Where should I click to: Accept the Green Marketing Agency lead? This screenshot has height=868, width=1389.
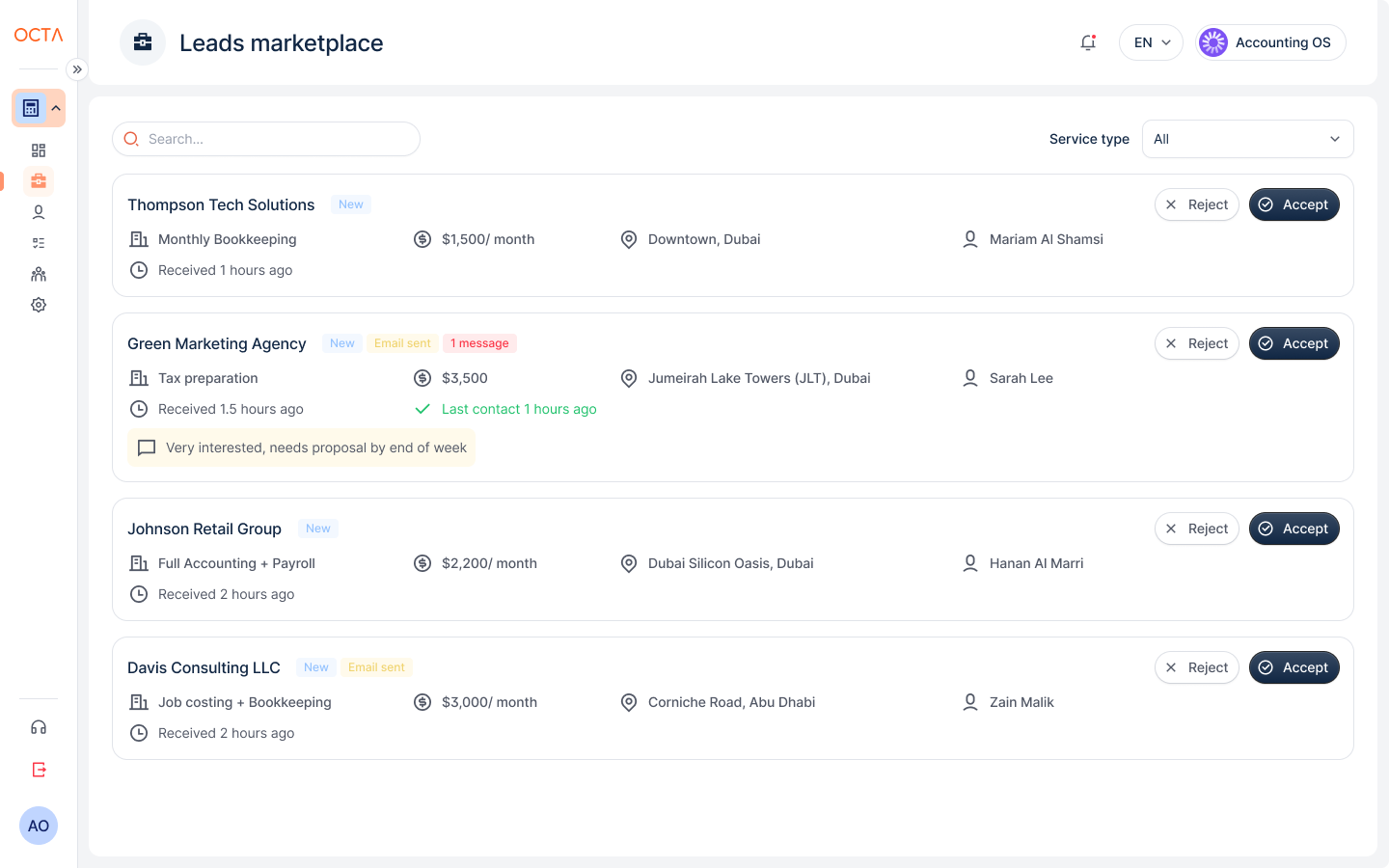coord(1294,343)
